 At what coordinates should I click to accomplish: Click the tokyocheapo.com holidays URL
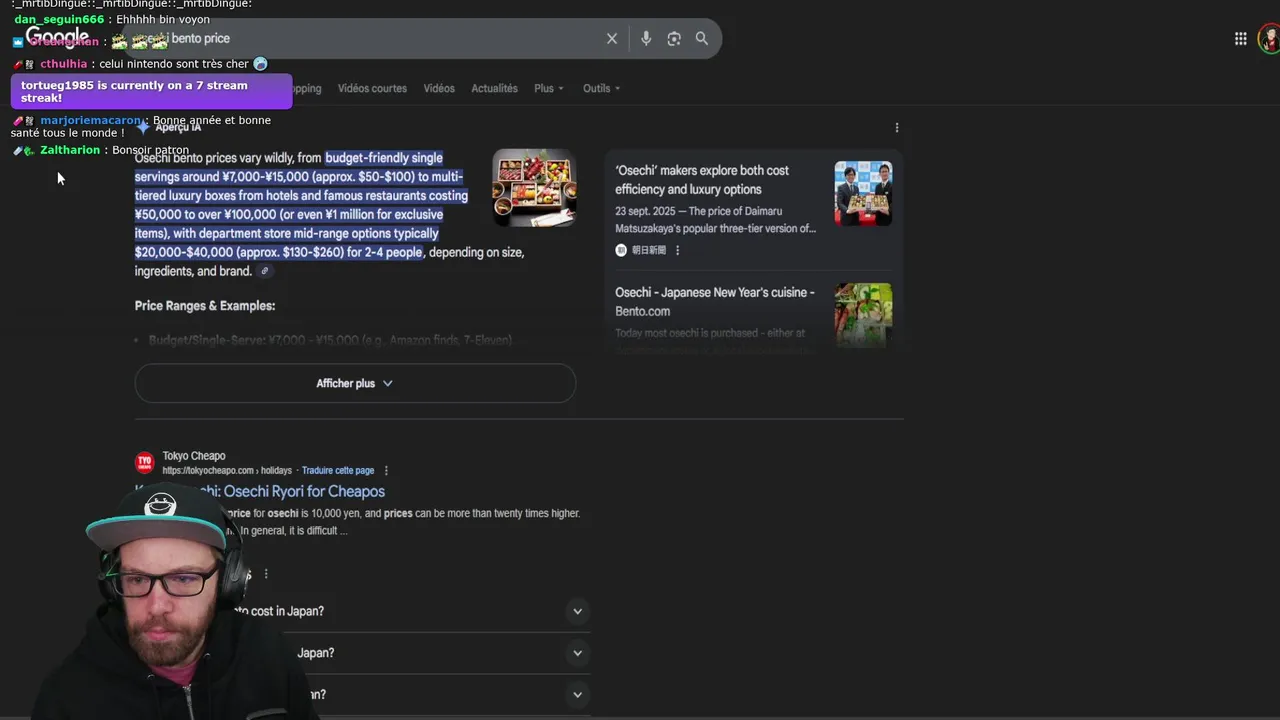point(227,470)
